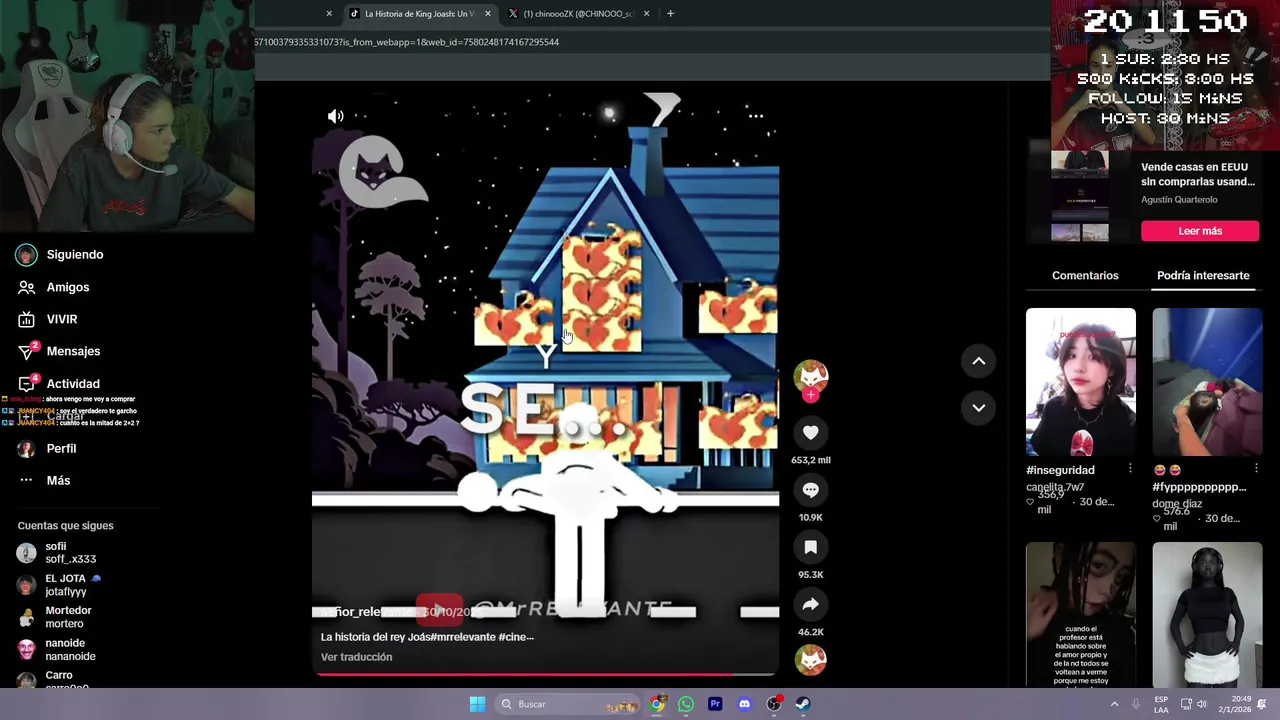Share the video using the arrow icon

pyautogui.click(x=811, y=604)
